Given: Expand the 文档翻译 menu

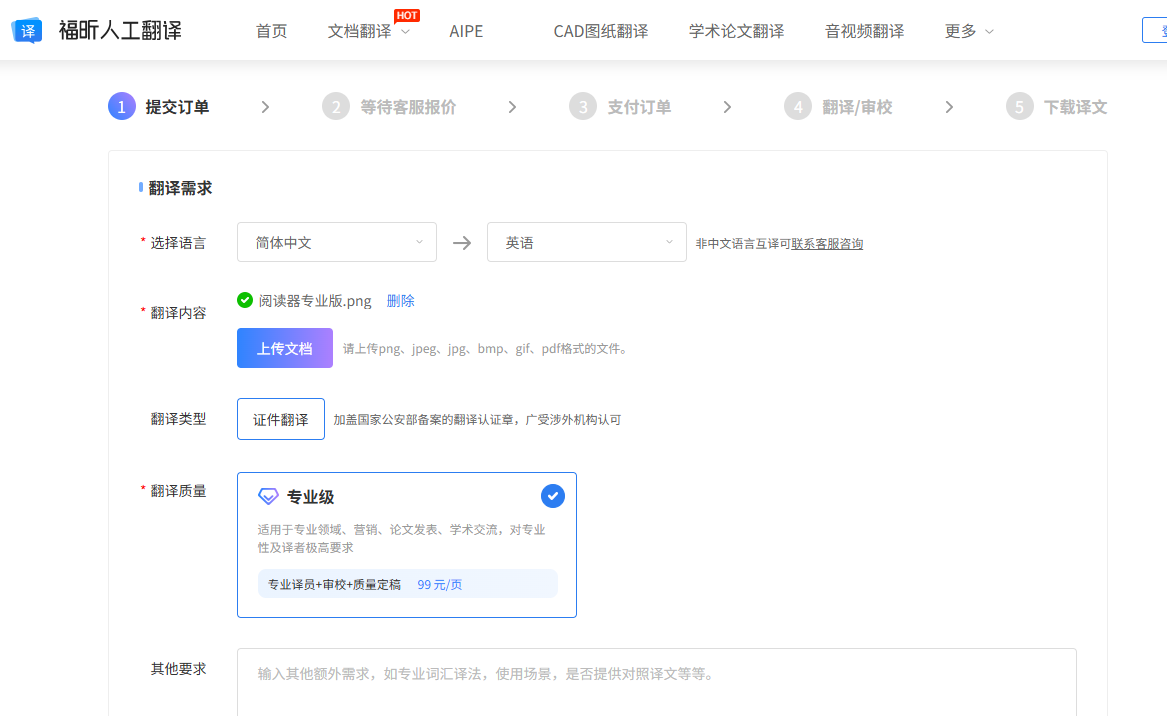Looking at the screenshot, I should pyautogui.click(x=368, y=31).
